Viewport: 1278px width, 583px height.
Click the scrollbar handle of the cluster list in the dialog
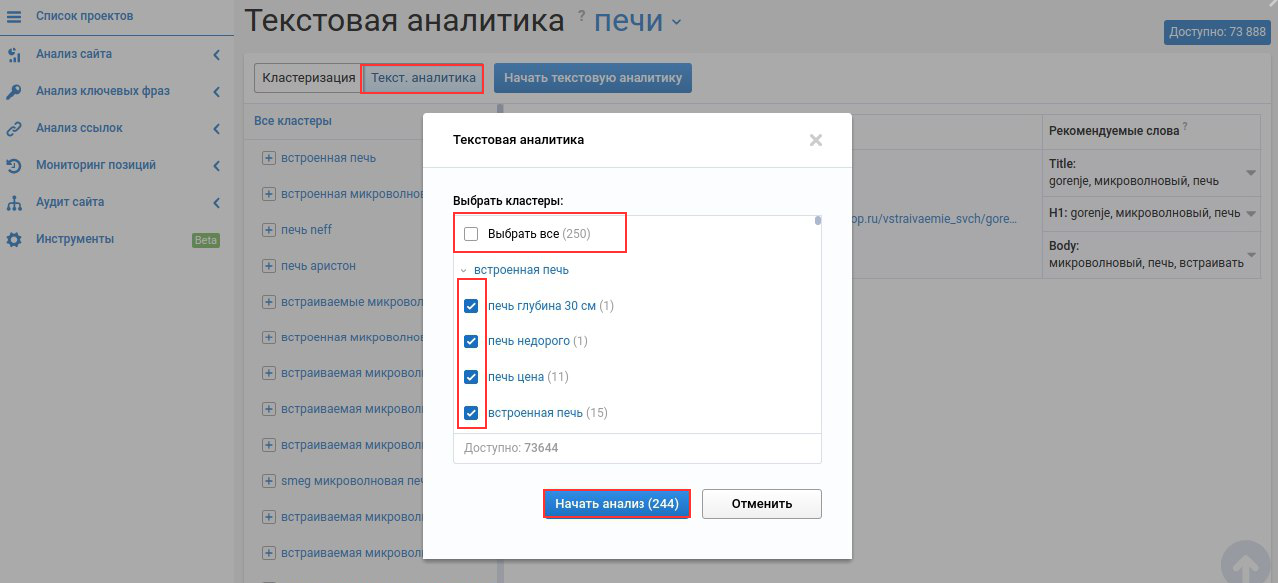click(817, 221)
